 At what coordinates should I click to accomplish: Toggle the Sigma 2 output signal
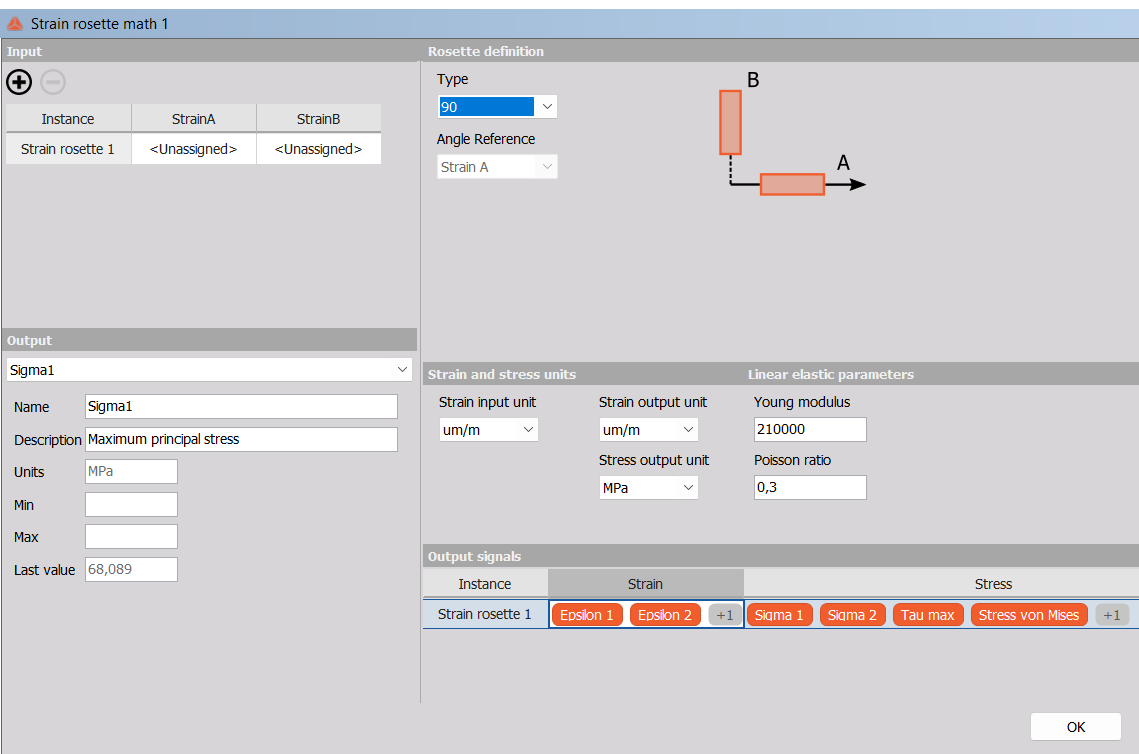click(x=853, y=615)
